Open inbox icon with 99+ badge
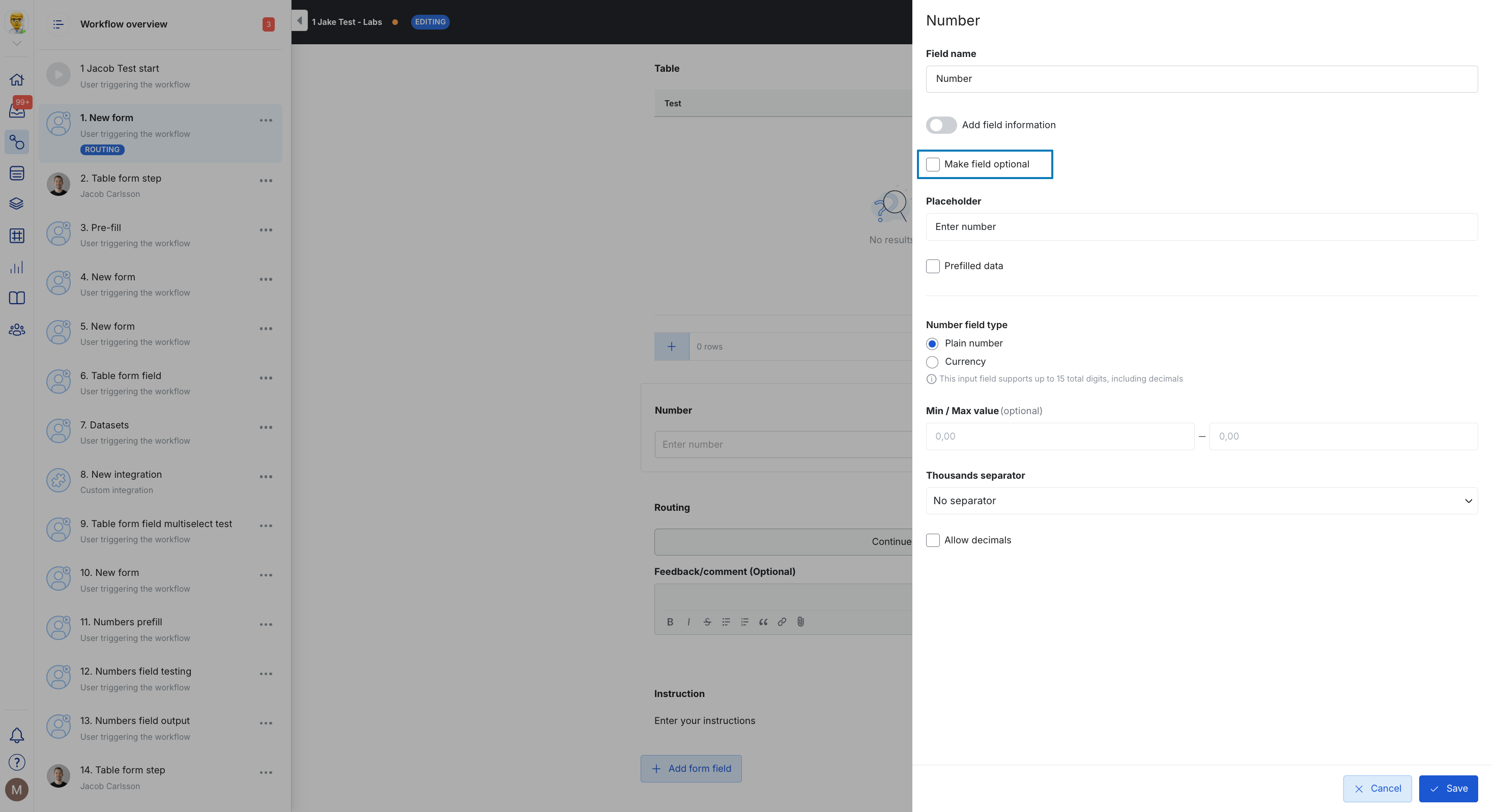The image size is (1496, 812). tap(17, 110)
